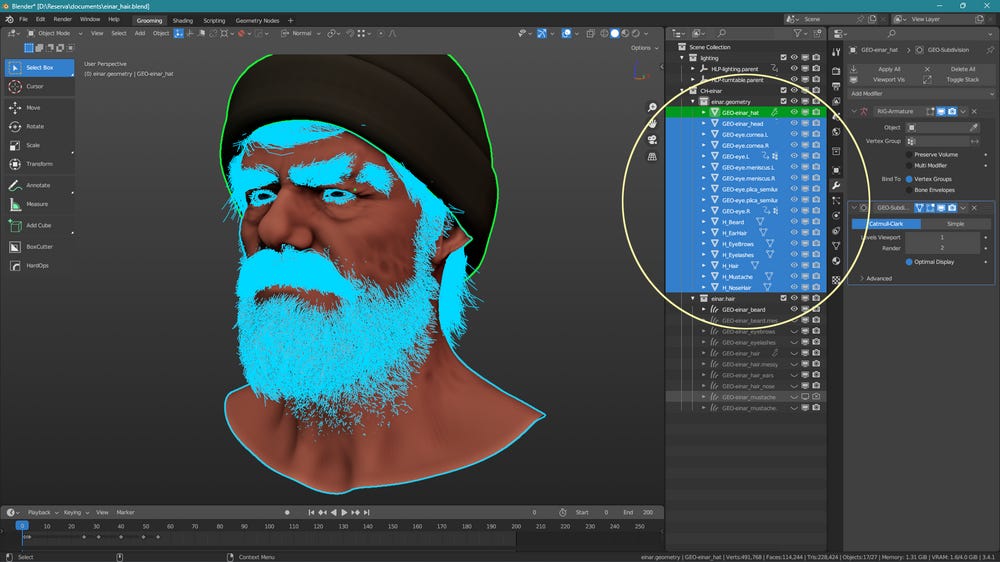
Task: Pick the Annotate tool
Action: click(39, 185)
